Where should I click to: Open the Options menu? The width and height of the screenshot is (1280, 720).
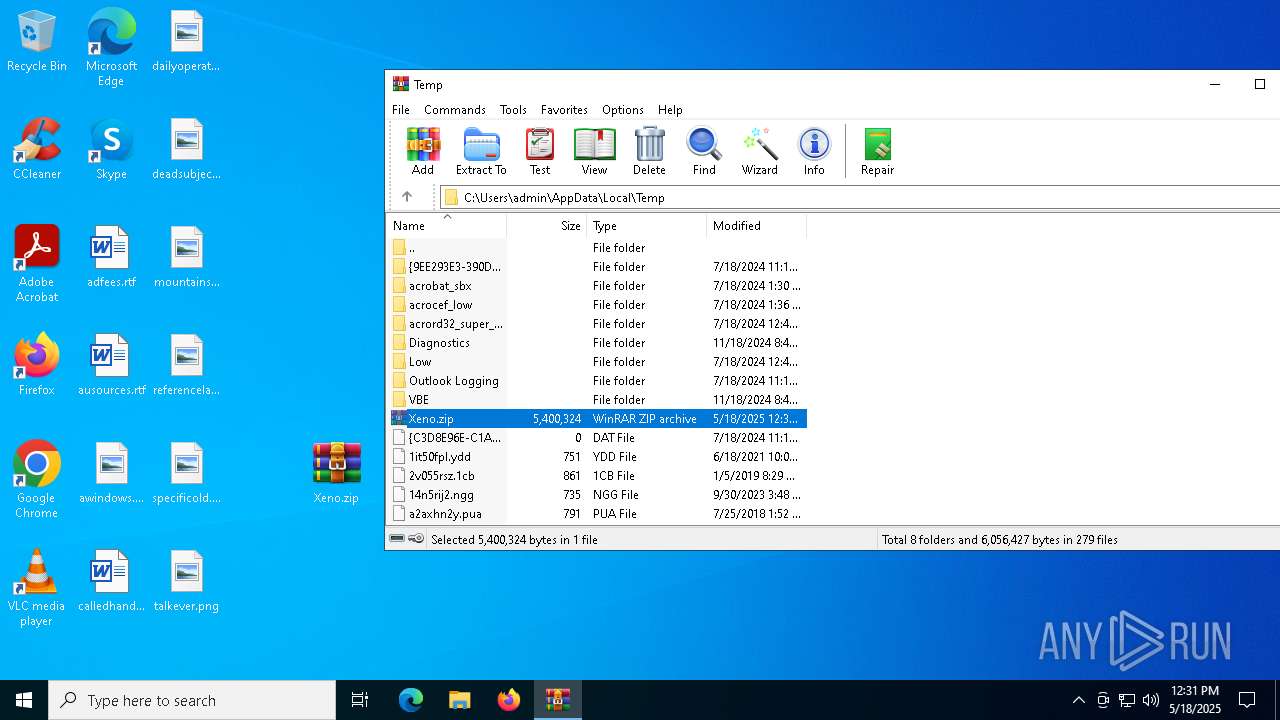623,110
